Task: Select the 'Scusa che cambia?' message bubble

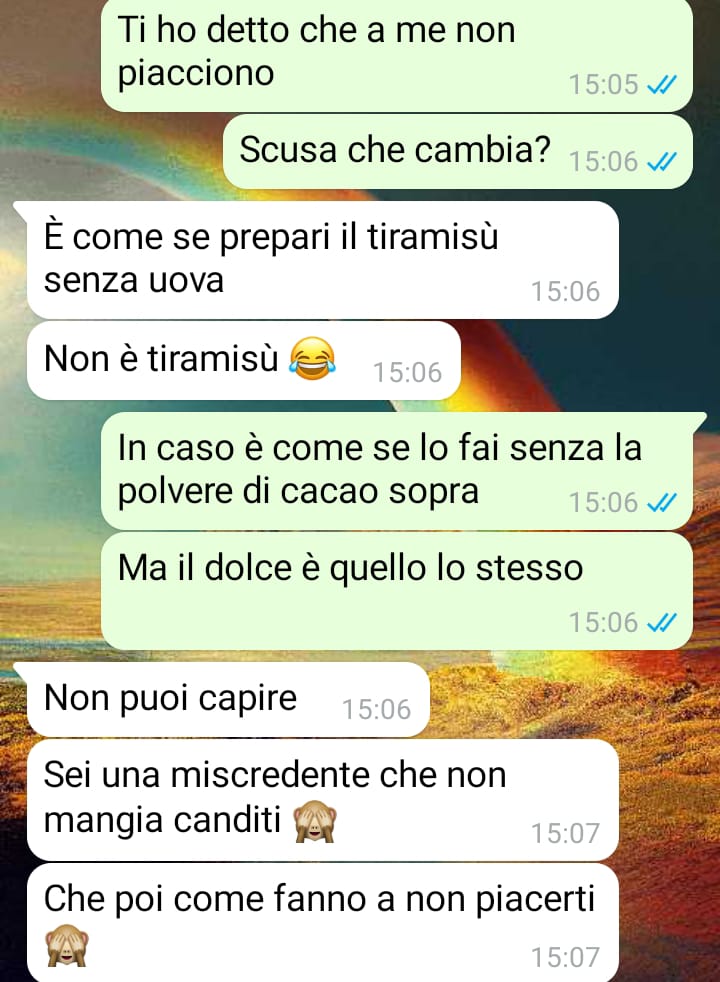Action: tap(458, 152)
